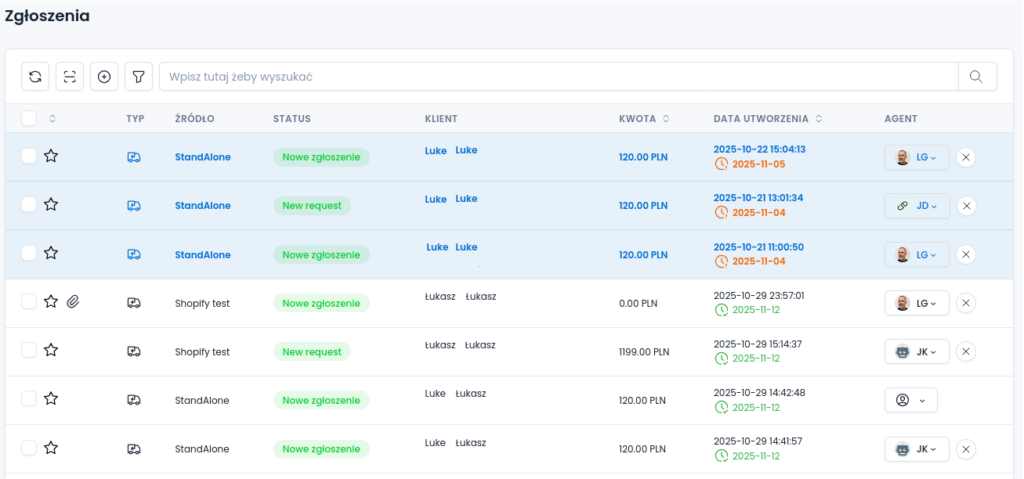Click the New request status badge on JD row

[311, 206]
